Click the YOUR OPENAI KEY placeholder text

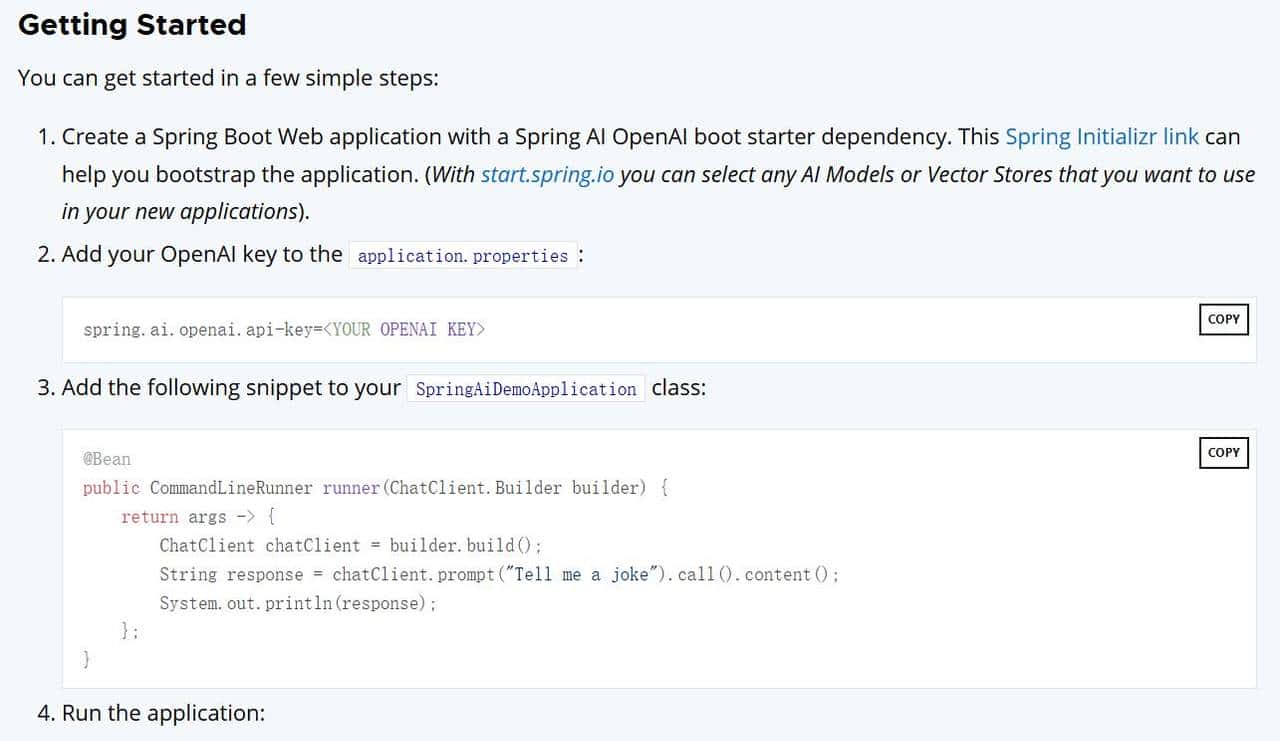click(404, 329)
